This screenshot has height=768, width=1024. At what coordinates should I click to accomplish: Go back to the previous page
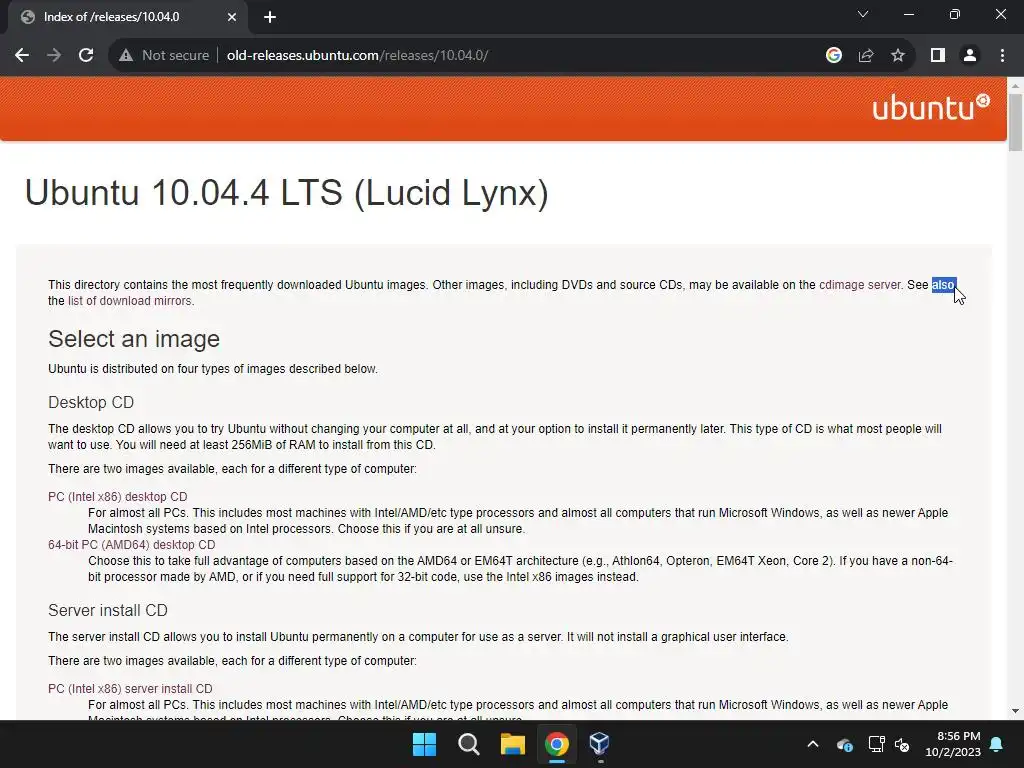[x=22, y=56]
